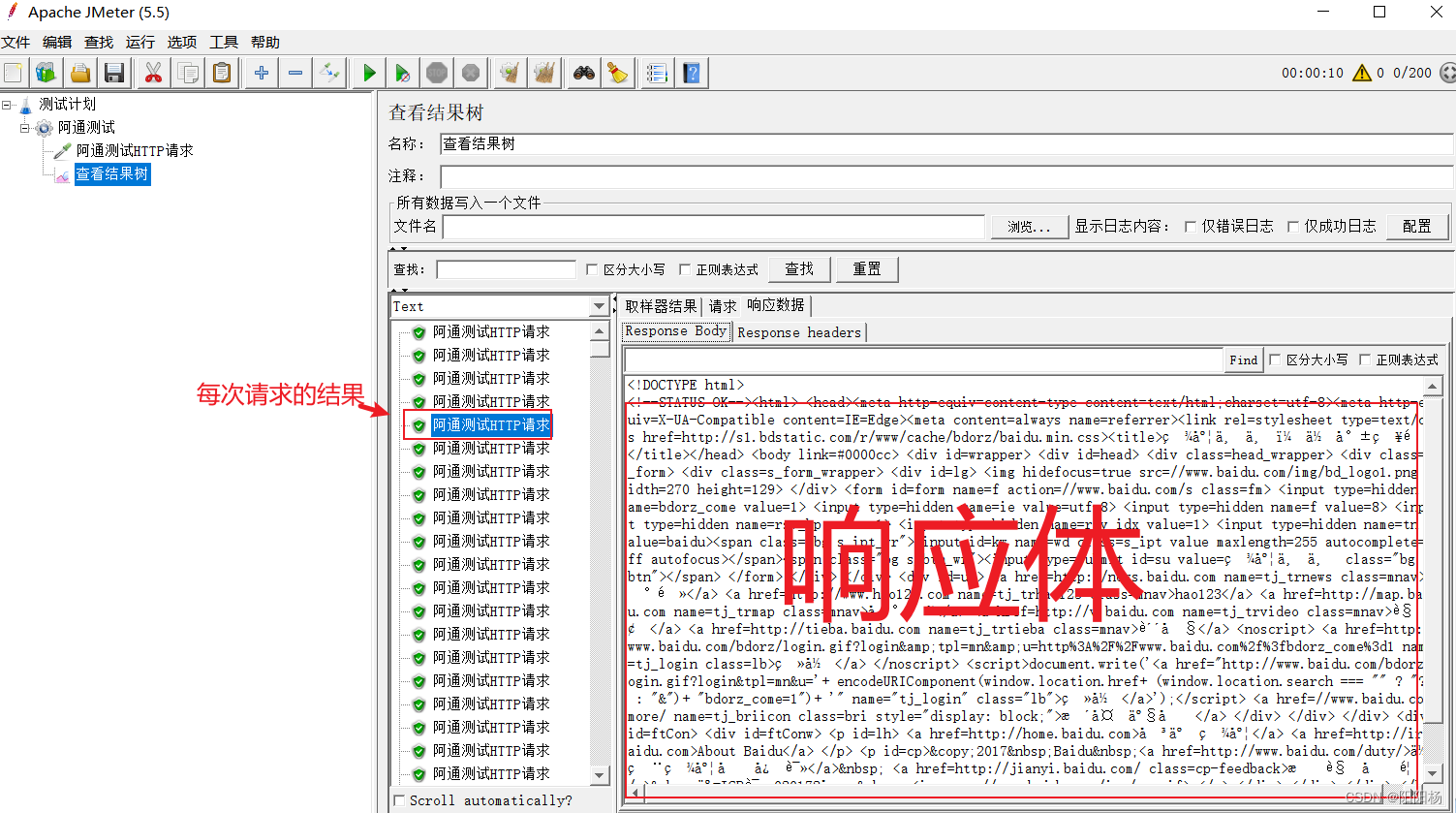
Task: Check 区分大小写 beside the Find button
Action: pos(1275,360)
